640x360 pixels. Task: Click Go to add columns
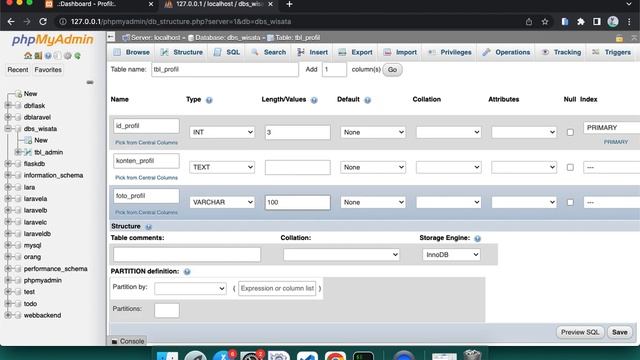(x=392, y=70)
